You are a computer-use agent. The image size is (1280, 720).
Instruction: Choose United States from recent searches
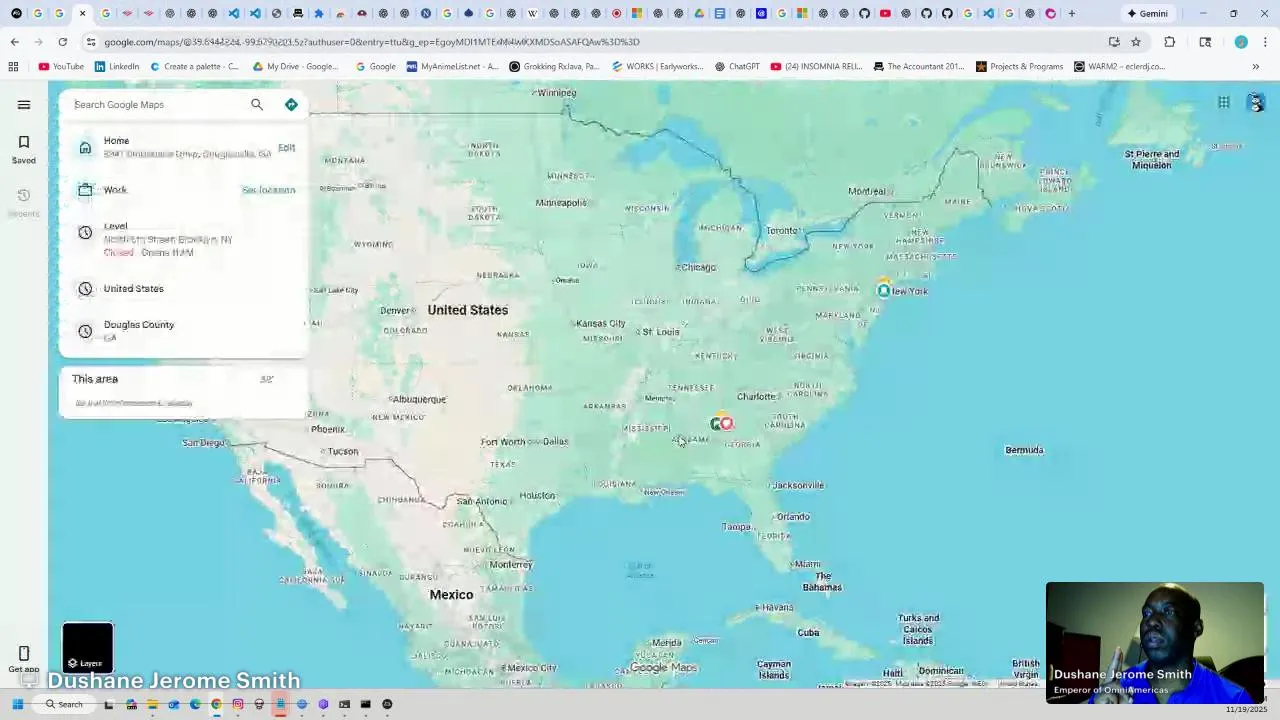pos(183,289)
